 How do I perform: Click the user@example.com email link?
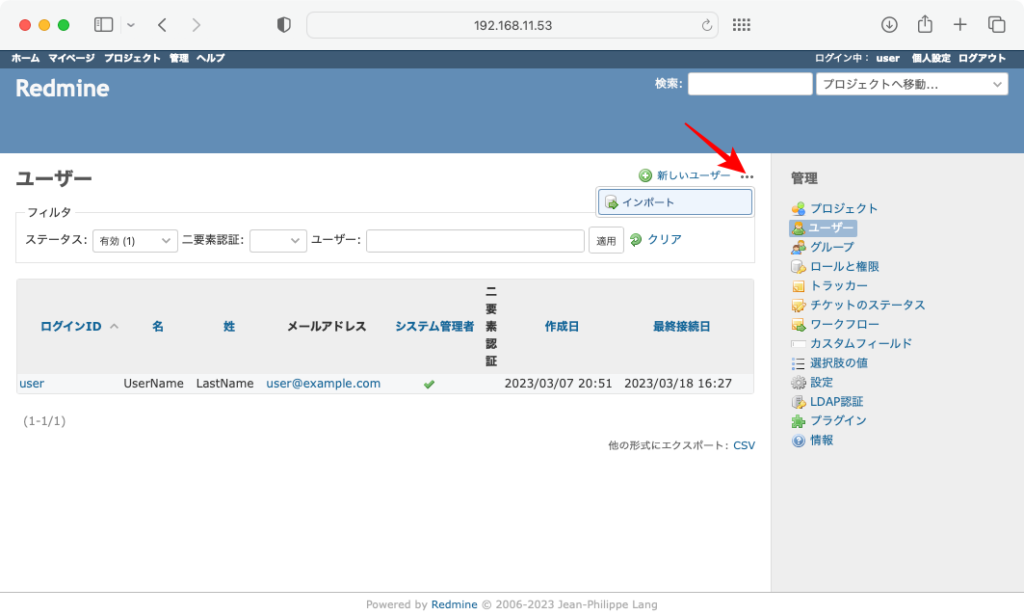pos(323,383)
